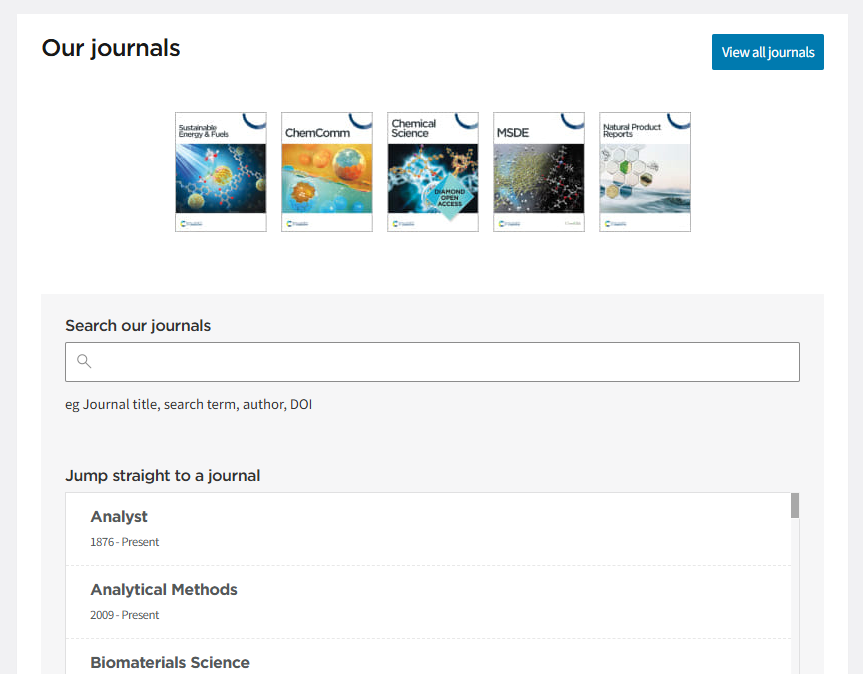
Task: Click the 'Search our journals' label
Action: click(138, 326)
